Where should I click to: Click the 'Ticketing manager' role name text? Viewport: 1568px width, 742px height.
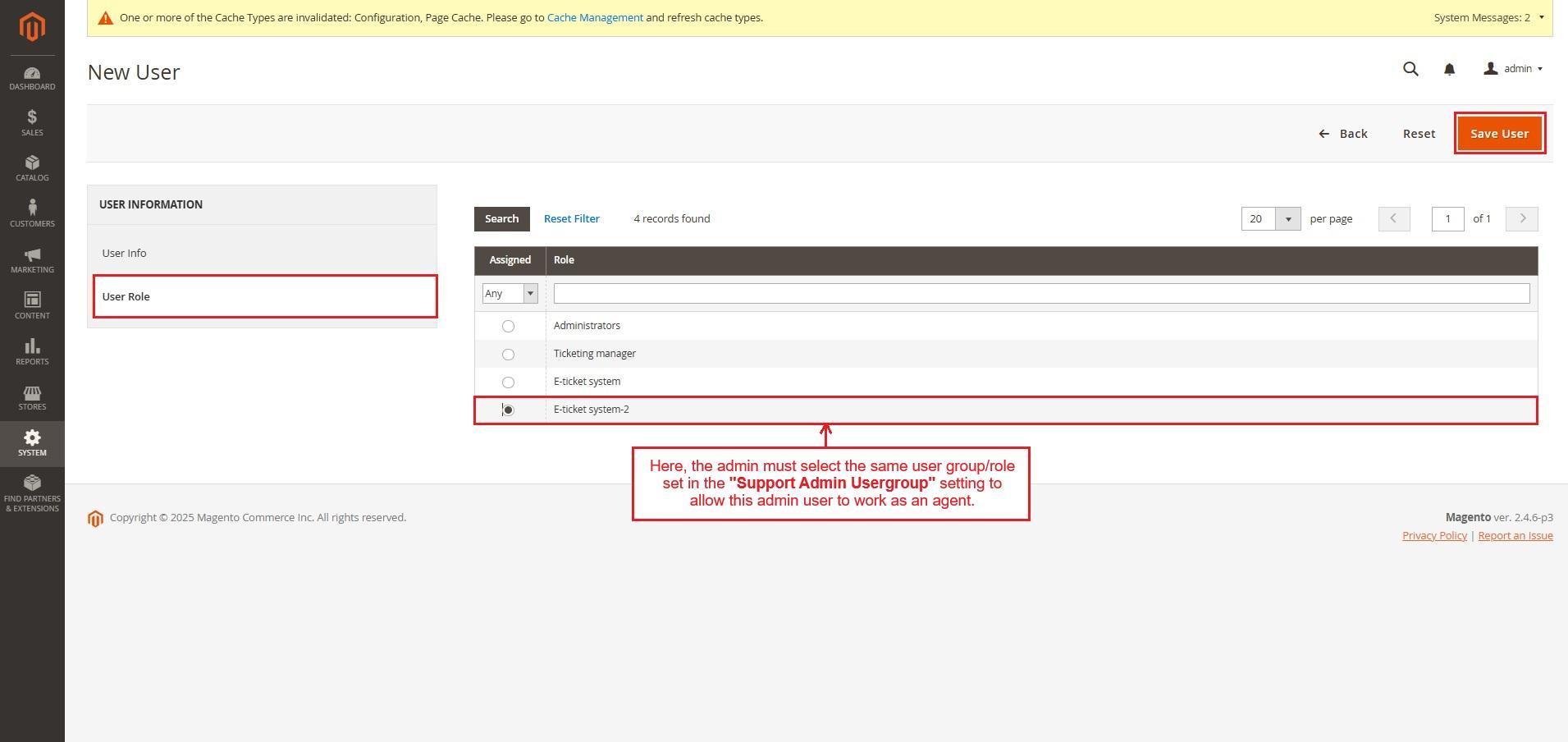594,354
